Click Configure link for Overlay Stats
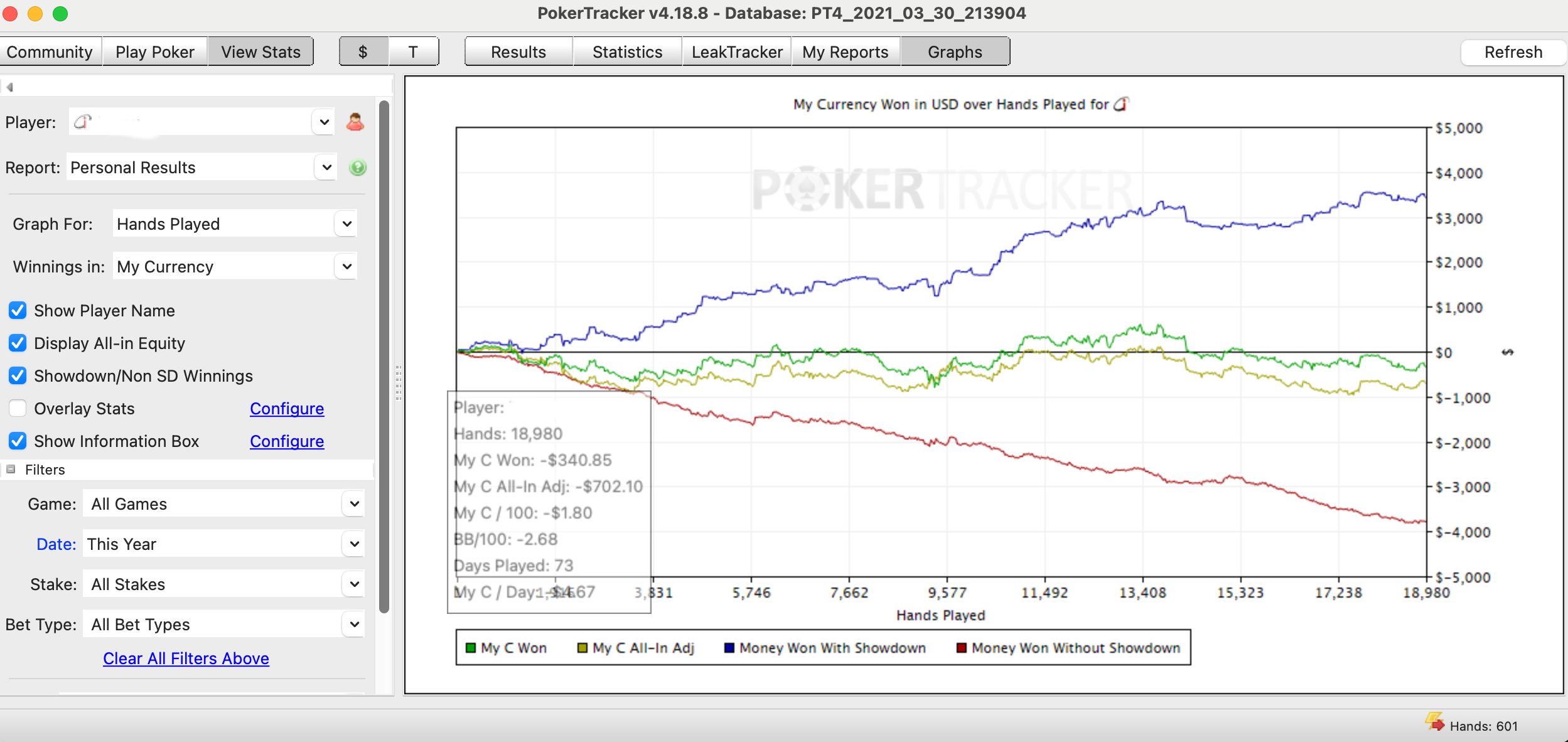 tap(287, 409)
